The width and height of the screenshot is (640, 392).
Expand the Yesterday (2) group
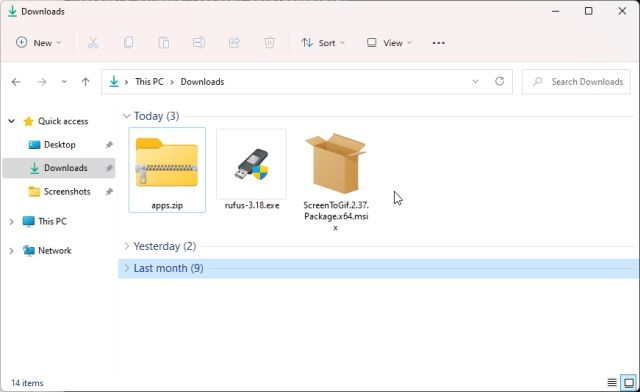tap(127, 246)
